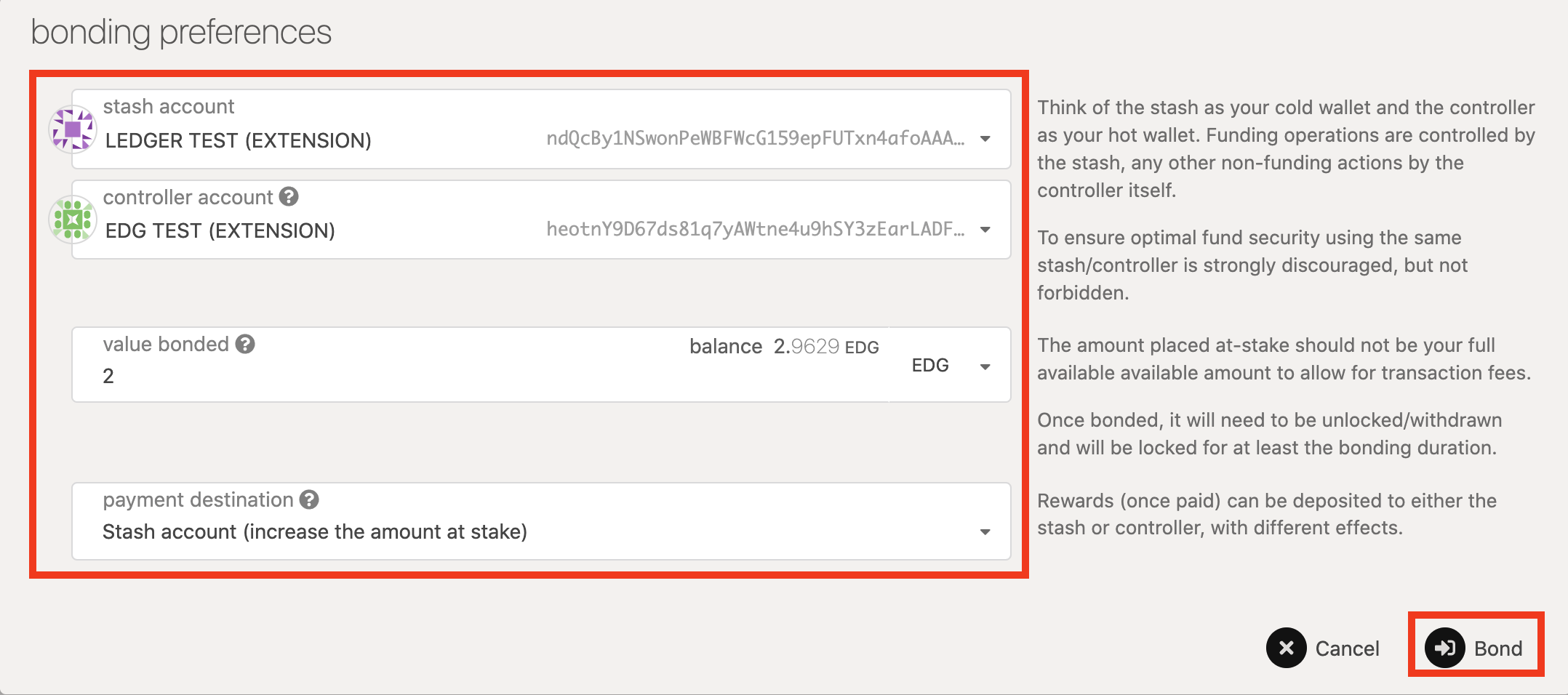
Task: Click the black X circle Cancel icon
Action: (1286, 648)
